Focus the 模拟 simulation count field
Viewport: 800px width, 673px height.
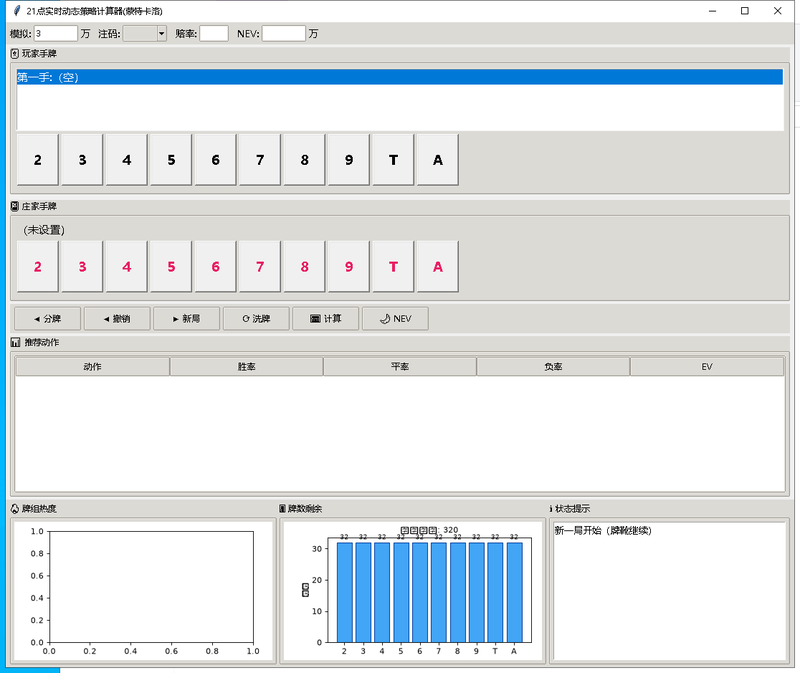[x=56, y=34]
